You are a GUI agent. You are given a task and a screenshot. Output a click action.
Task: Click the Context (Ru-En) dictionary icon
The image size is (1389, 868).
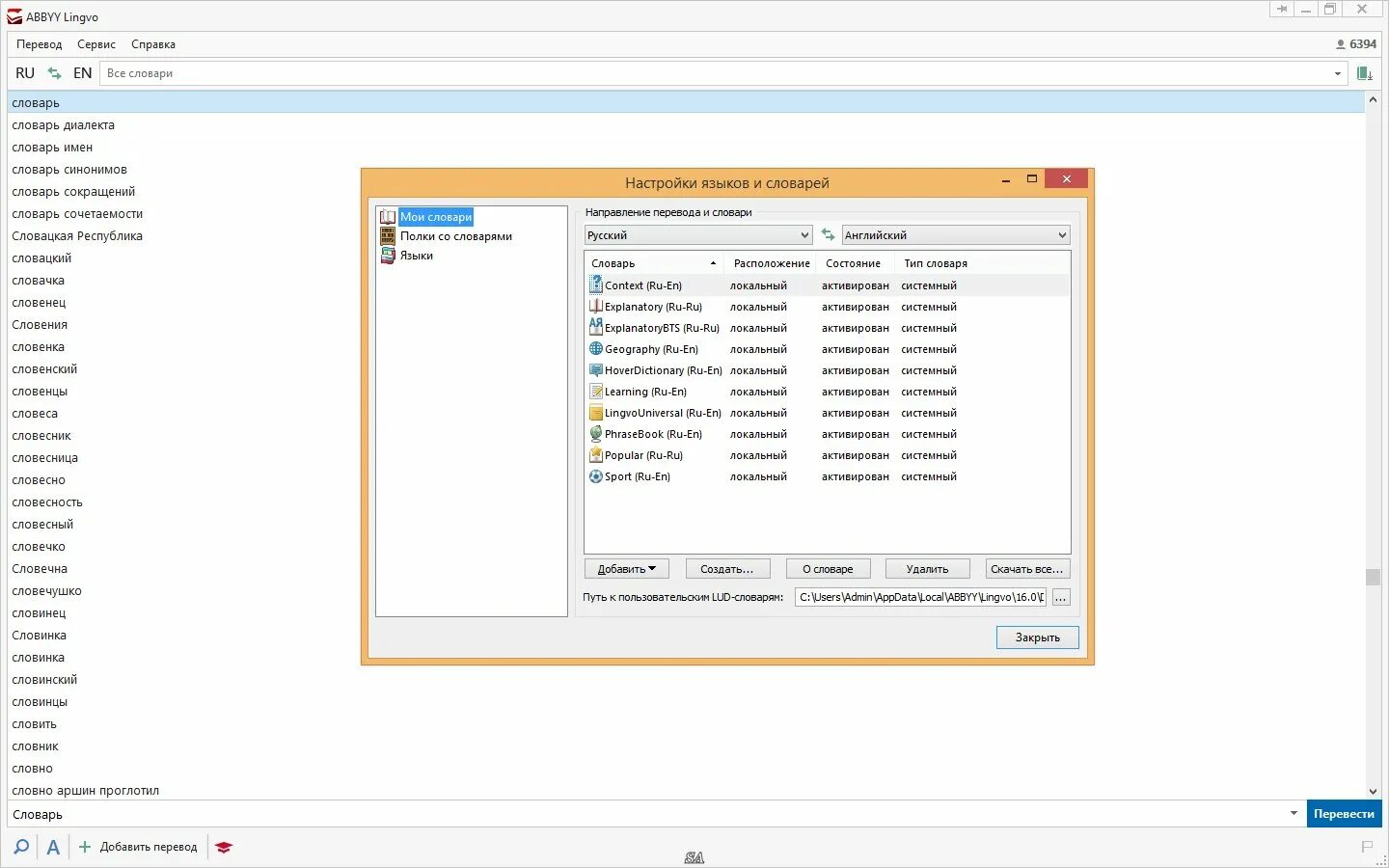click(x=596, y=285)
